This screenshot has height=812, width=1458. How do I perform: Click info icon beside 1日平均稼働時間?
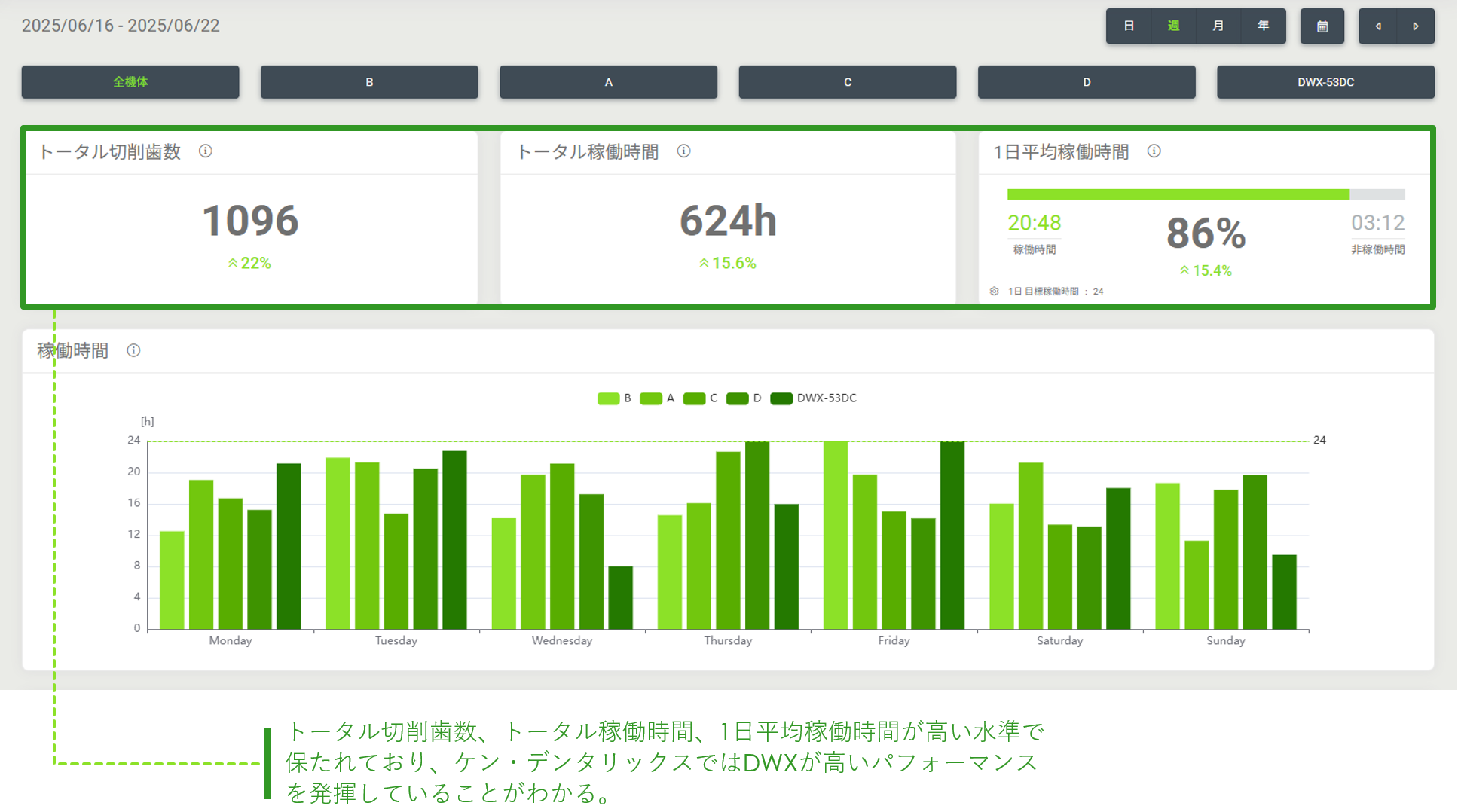(1154, 151)
